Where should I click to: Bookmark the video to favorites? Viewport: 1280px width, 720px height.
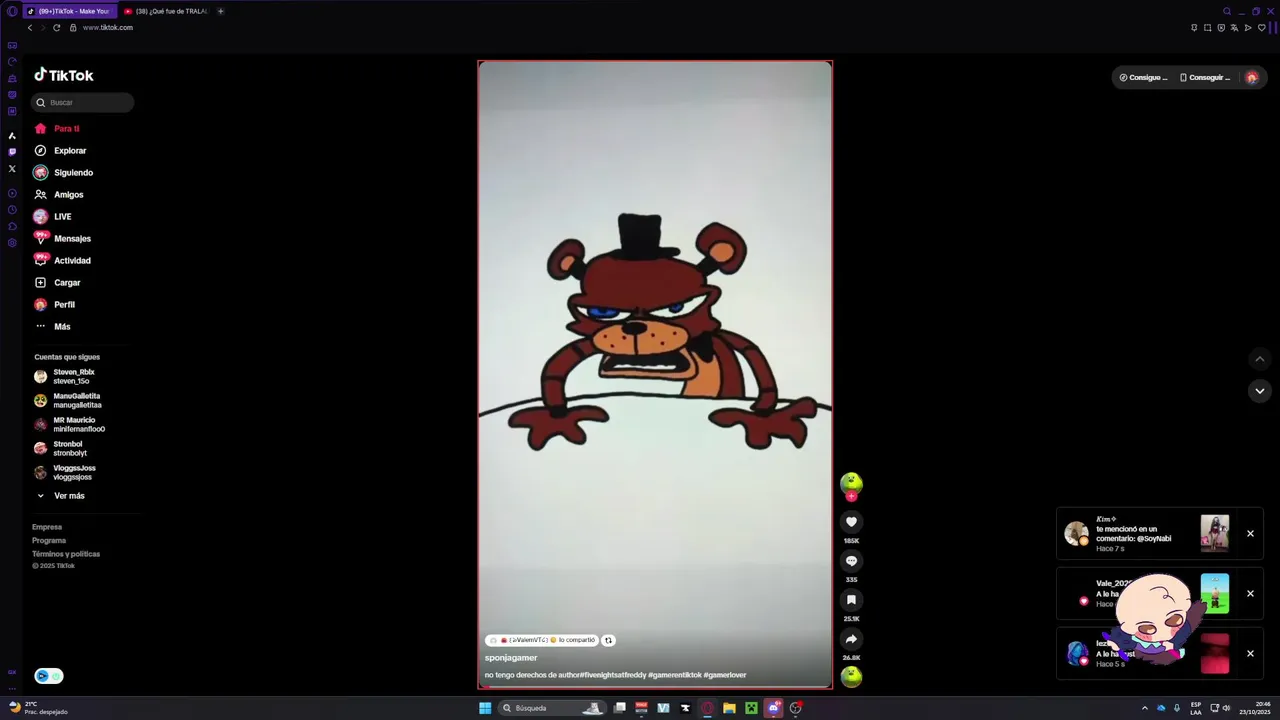coord(851,600)
